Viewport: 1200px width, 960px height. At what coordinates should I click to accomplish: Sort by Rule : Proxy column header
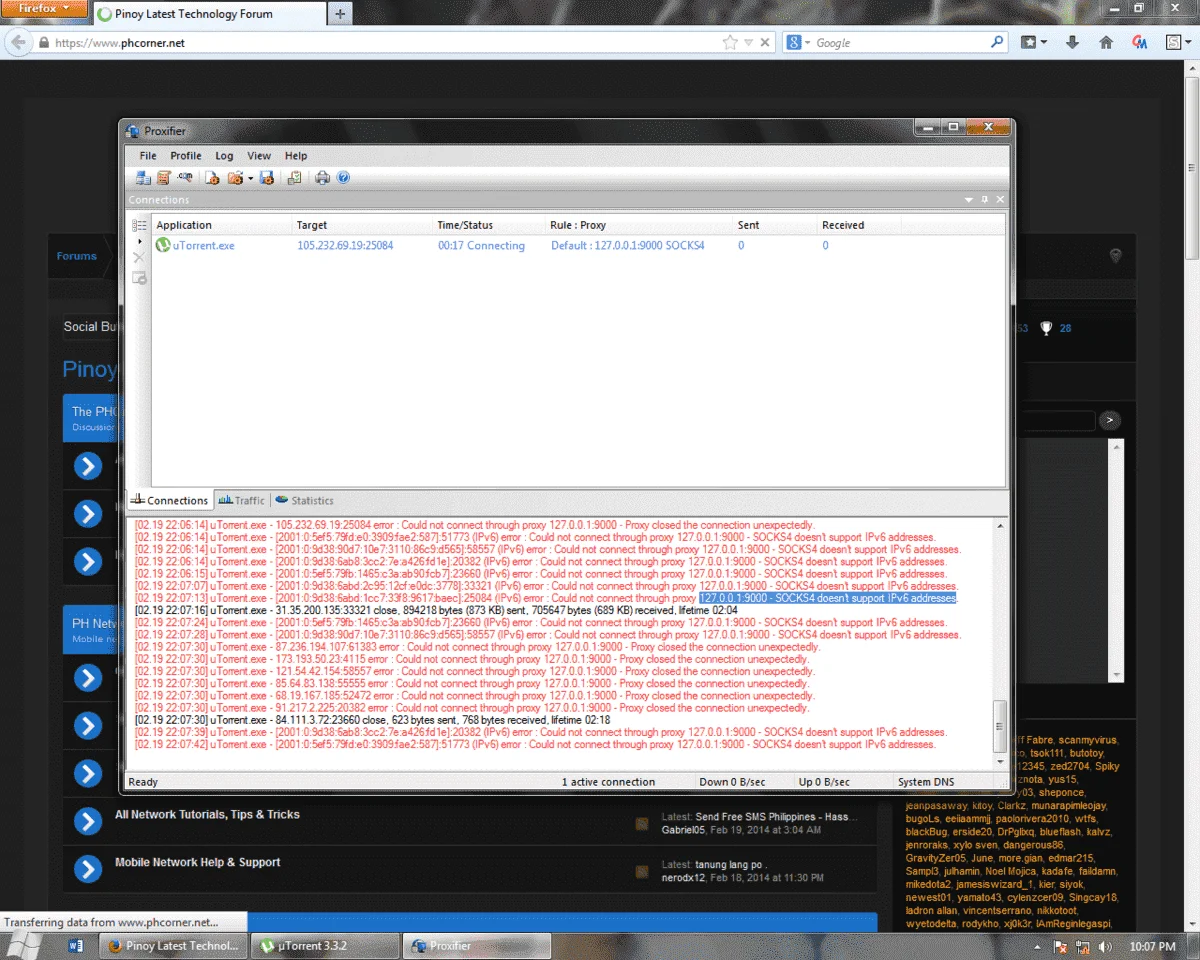point(638,225)
